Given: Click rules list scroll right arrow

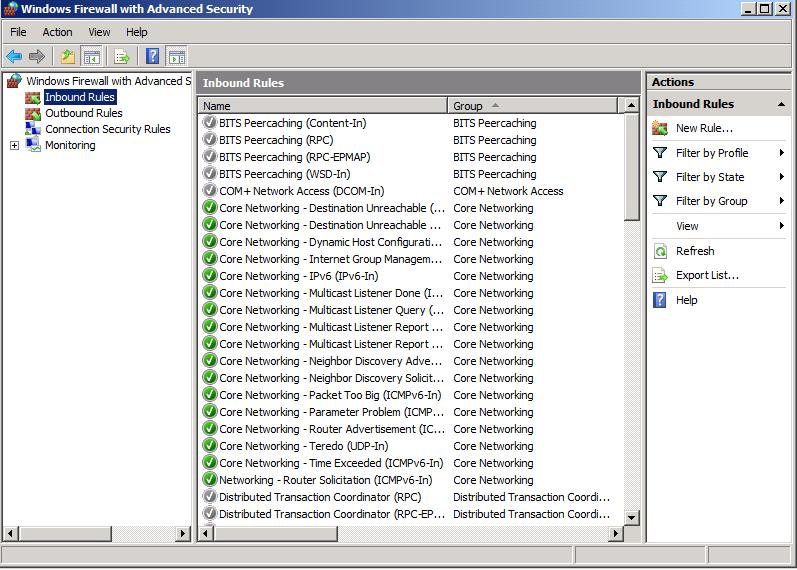Looking at the screenshot, I should [616, 533].
